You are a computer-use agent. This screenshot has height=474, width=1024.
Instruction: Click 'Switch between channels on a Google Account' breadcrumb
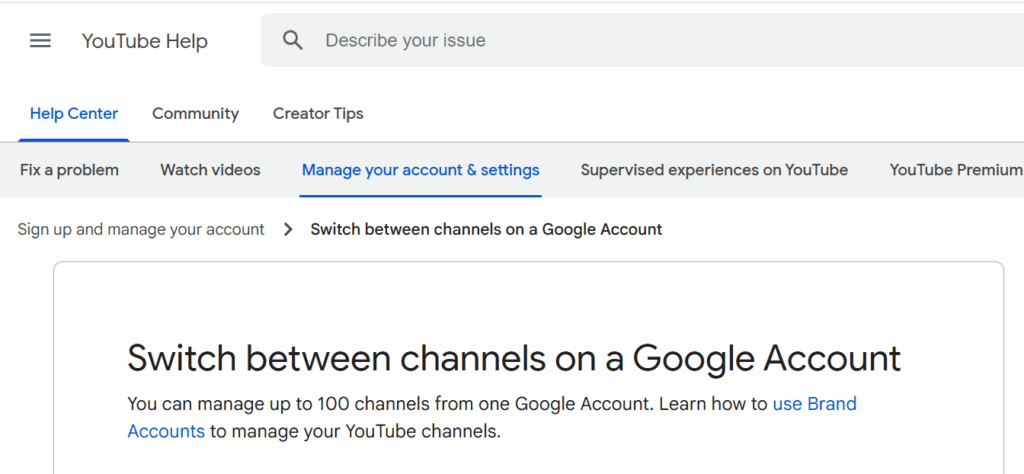[x=487, y=229]
